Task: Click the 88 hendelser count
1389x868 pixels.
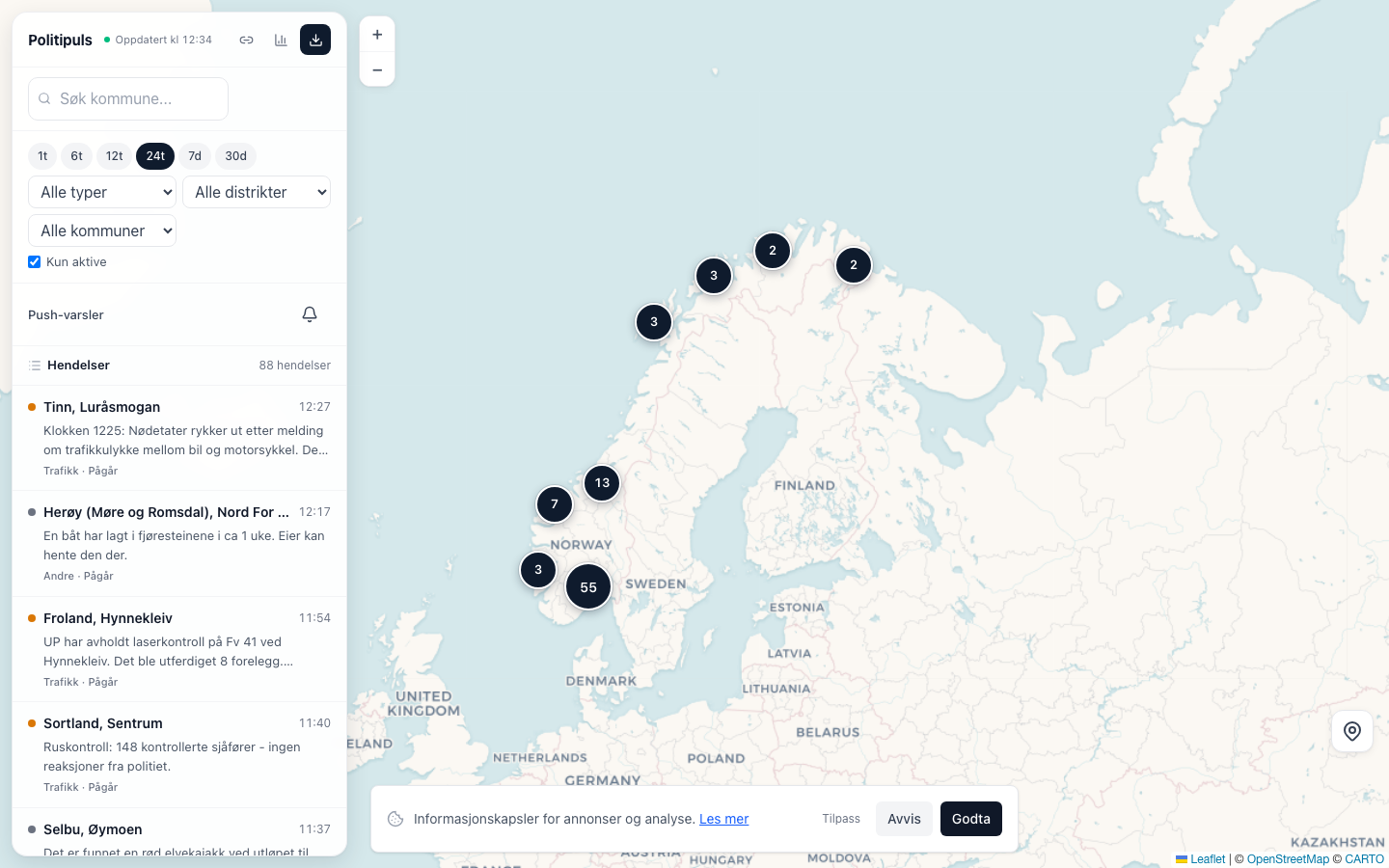Action: point(295,366)
